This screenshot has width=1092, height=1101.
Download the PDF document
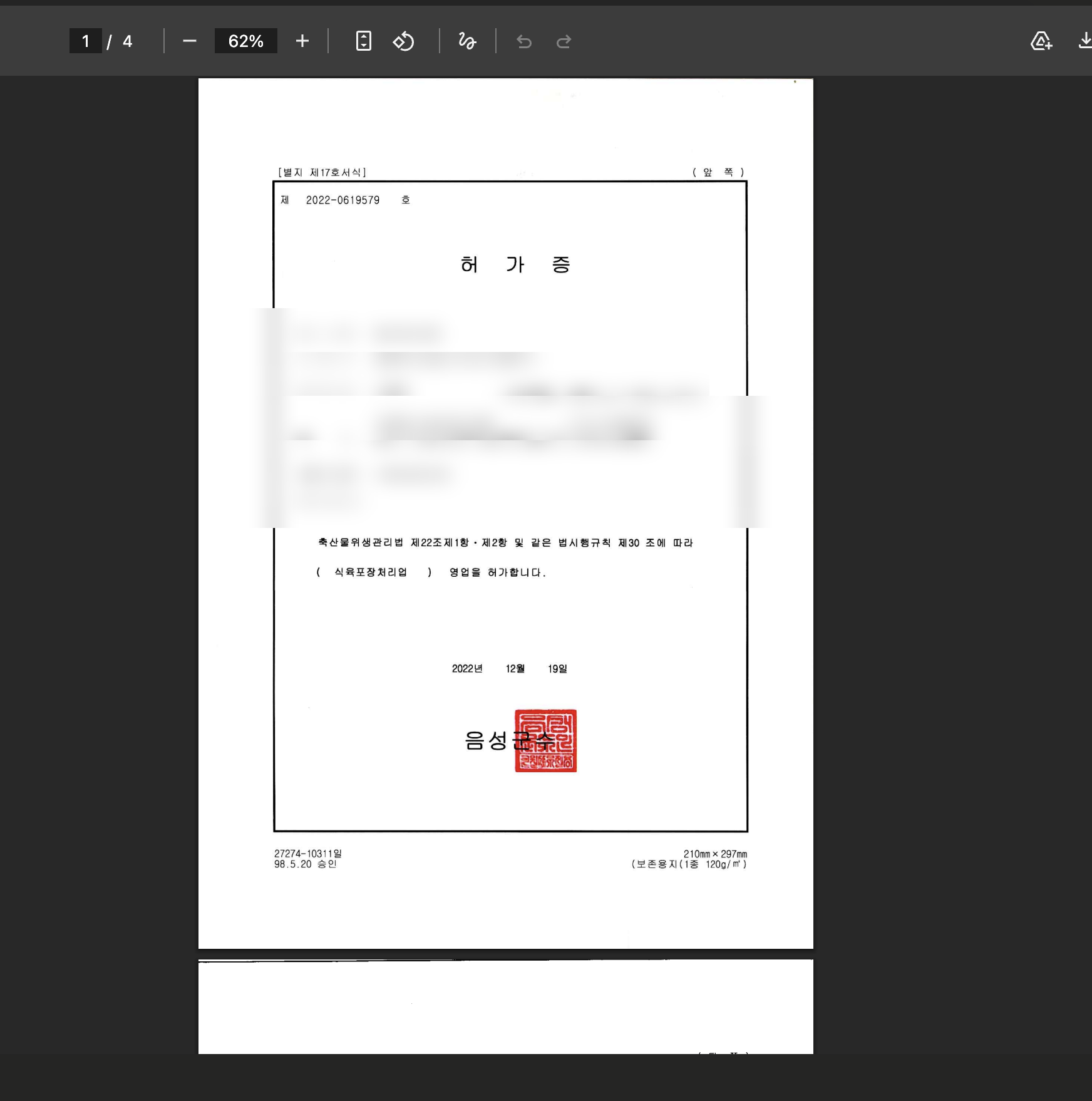pos(1085,41)
